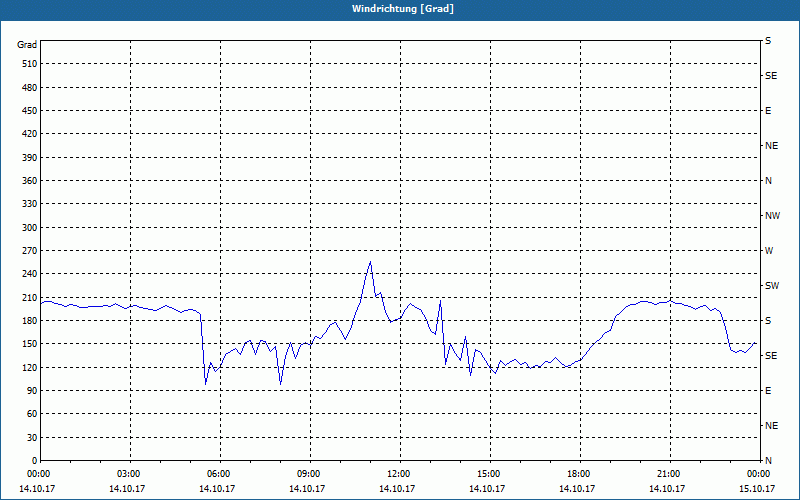This screenshot has width=800, height=500.
Task: Click the 03:00 time label
Action: pyautogui.click(x=131, y=473)
